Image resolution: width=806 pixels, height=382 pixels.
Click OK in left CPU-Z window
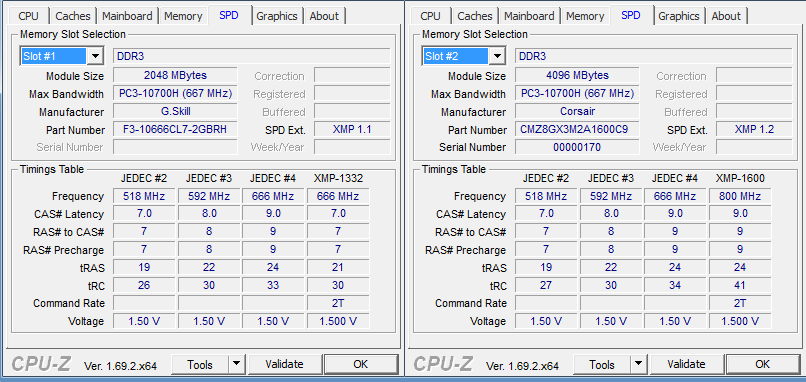(x=361, y=365)
